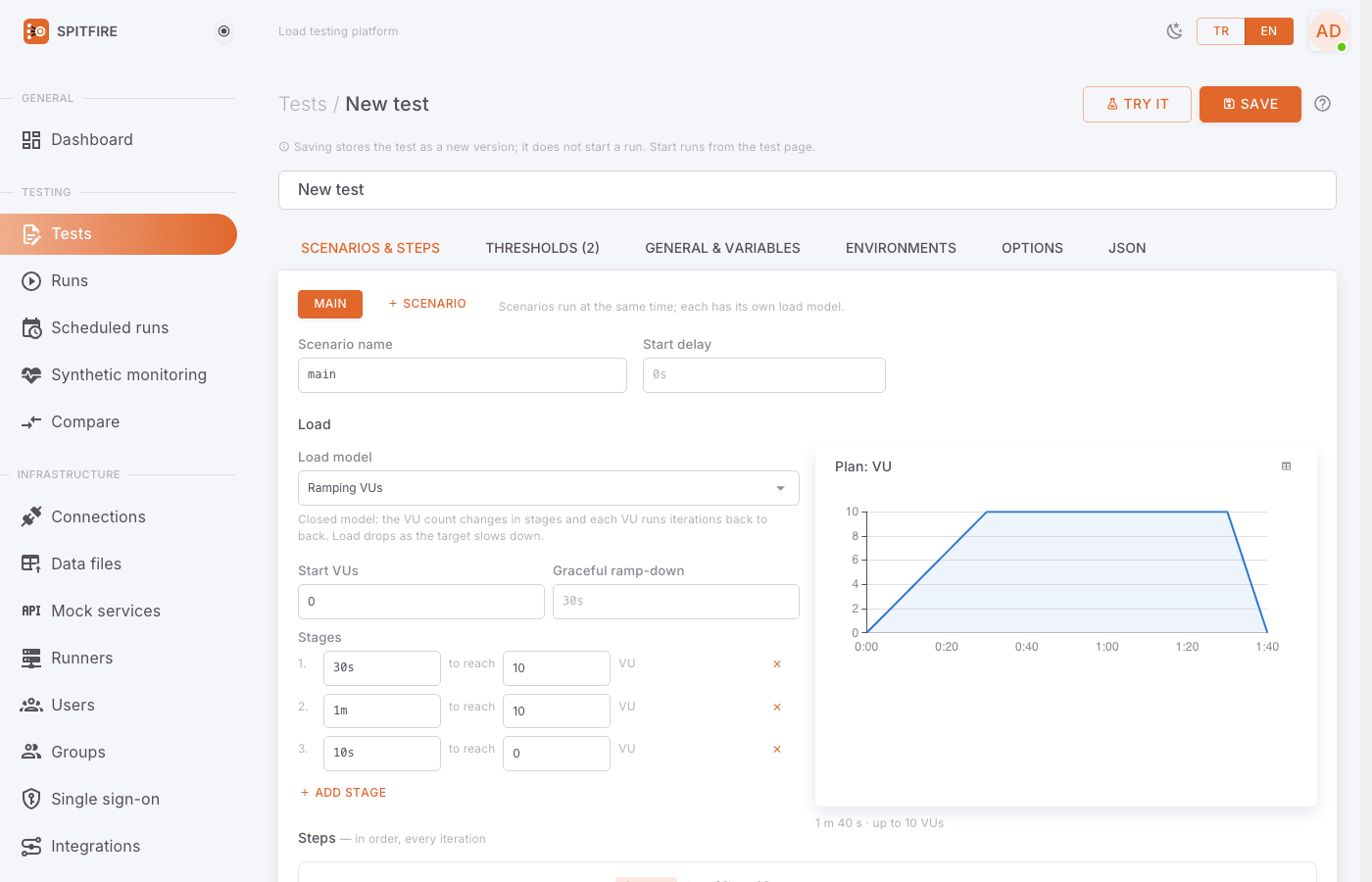Open the Tests sidebar item
The width and height of the screenshot is (1372, 882).
click(118, 234)
